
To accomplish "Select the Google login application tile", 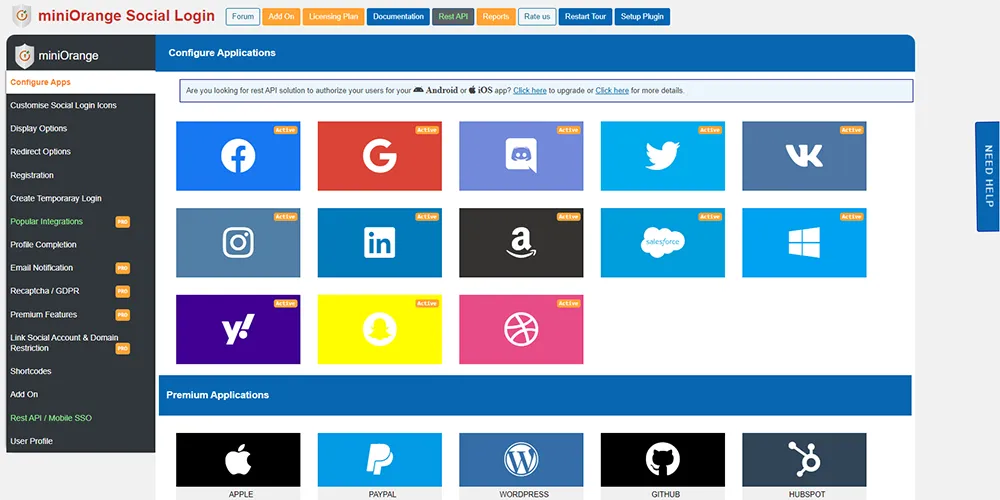I will point(379,156).
